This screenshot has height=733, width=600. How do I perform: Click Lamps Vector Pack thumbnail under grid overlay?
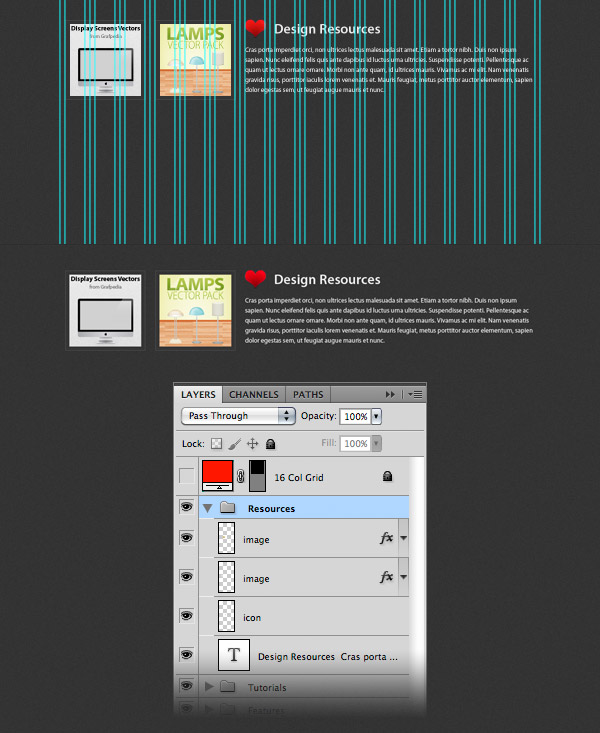[x=195, y=60]
